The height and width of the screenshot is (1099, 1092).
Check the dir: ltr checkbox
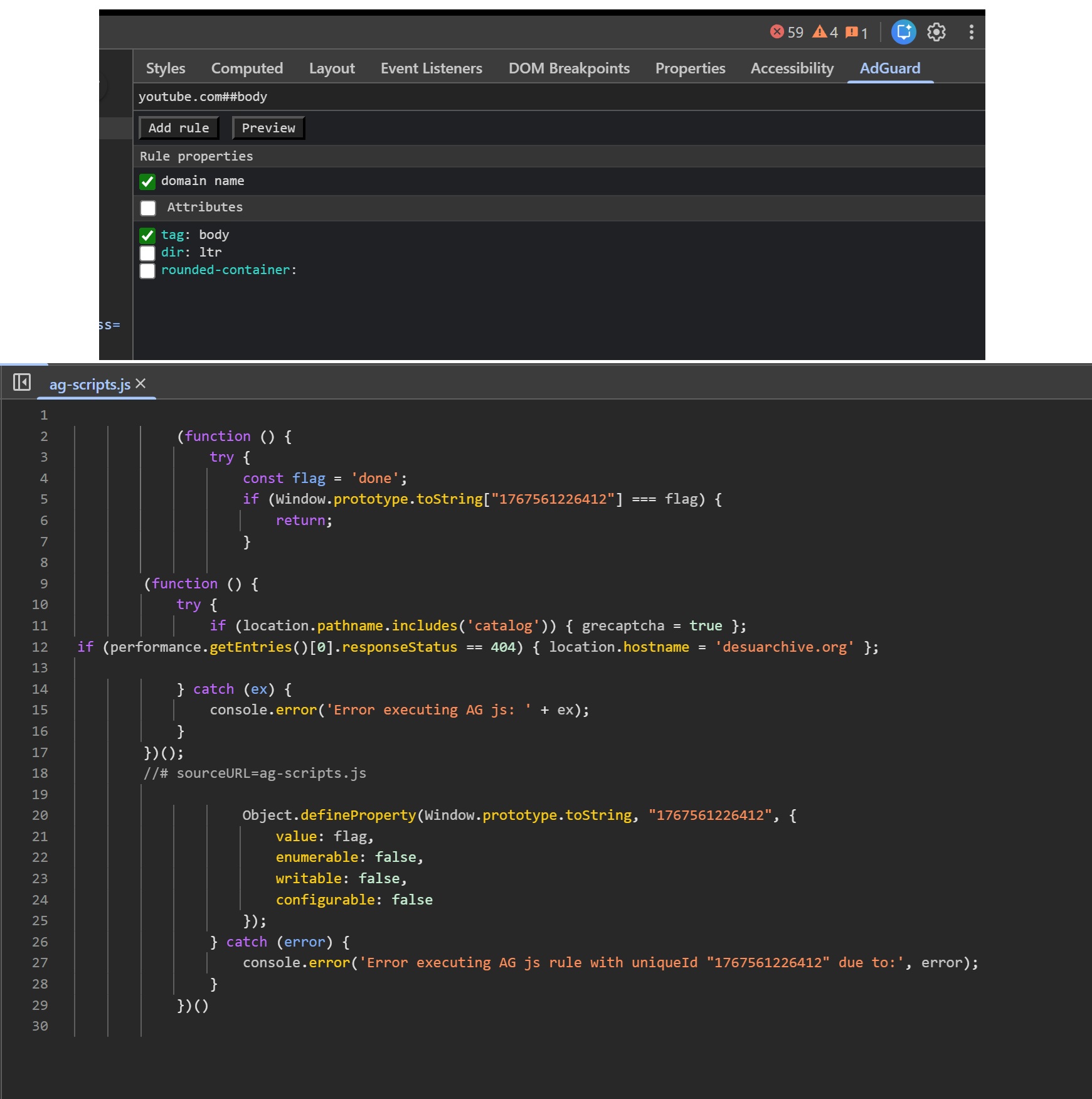click(147, 253)
